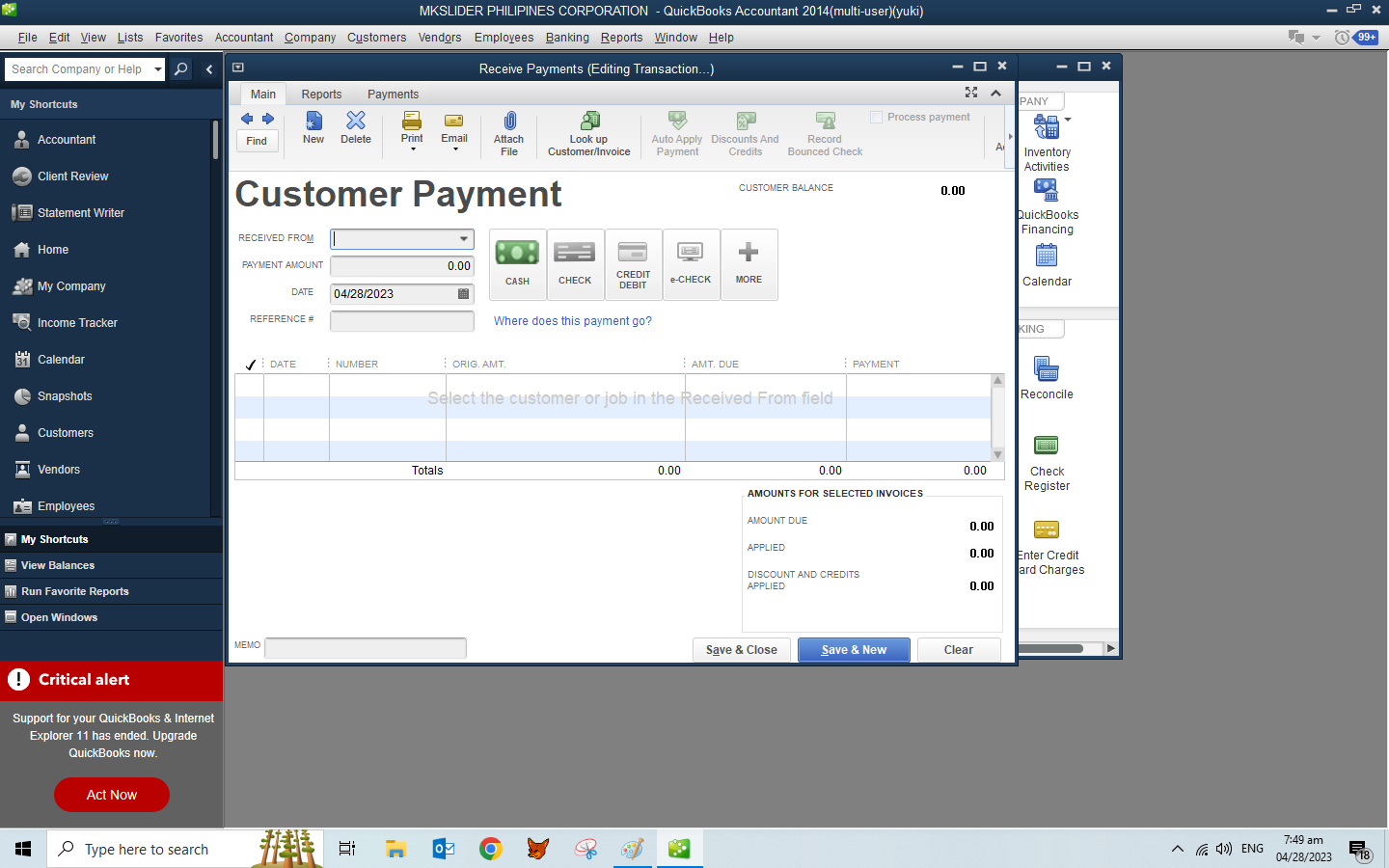
Task: Select View Balances in left pane
Action: [x=111, y=565]
